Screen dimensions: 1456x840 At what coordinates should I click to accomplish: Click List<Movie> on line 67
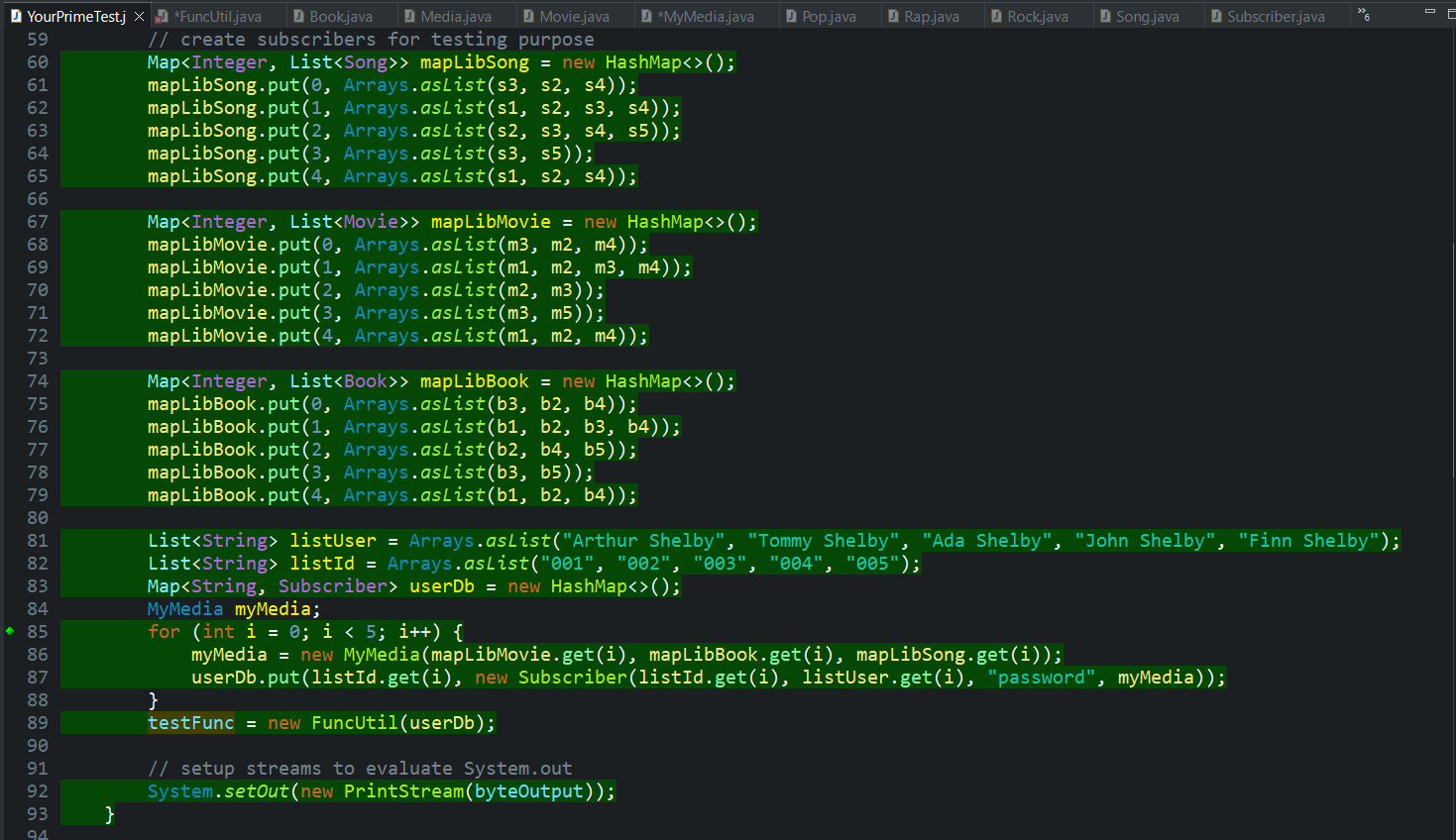355,222
